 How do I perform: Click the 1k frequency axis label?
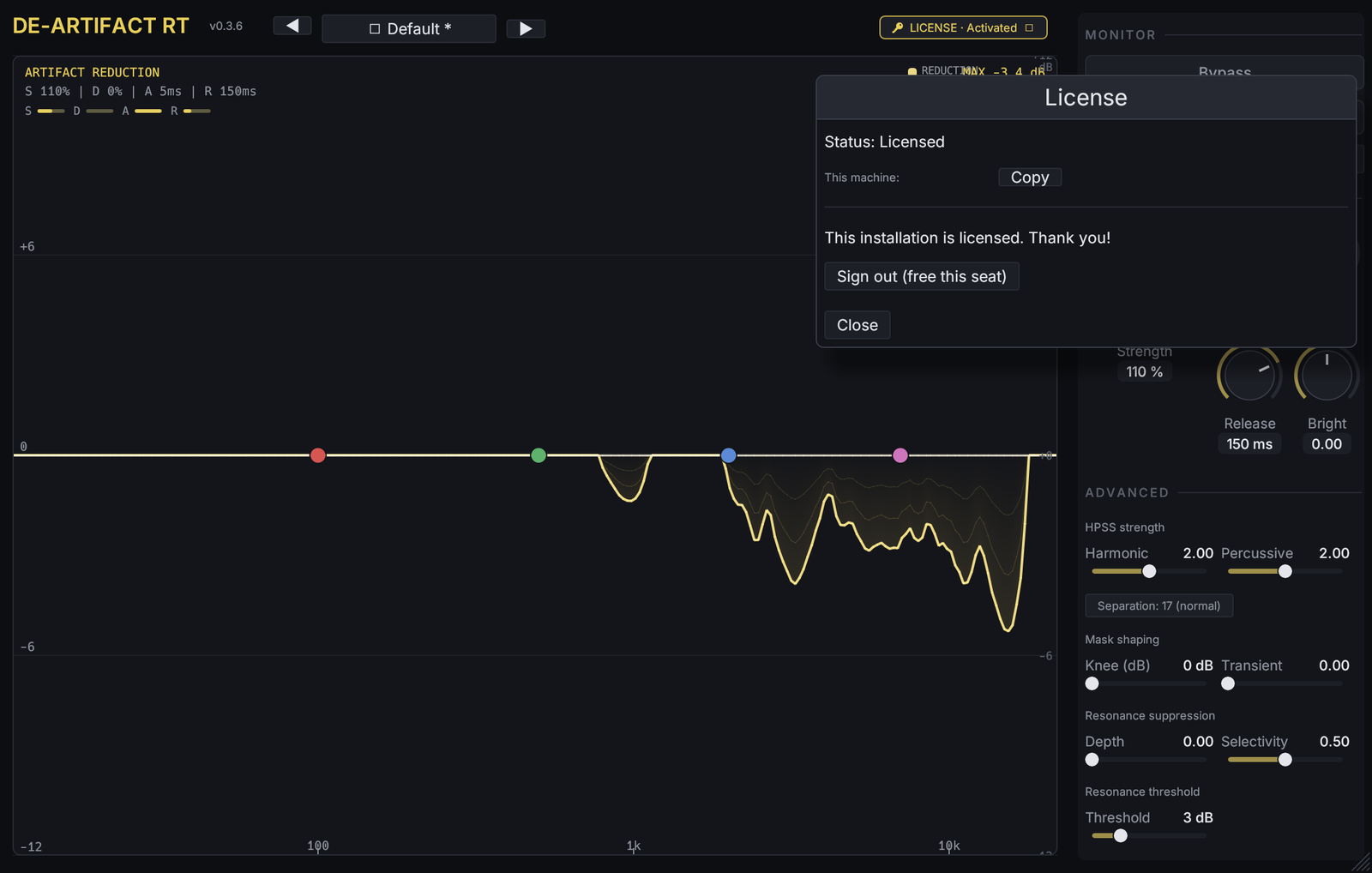click(634, 846)
